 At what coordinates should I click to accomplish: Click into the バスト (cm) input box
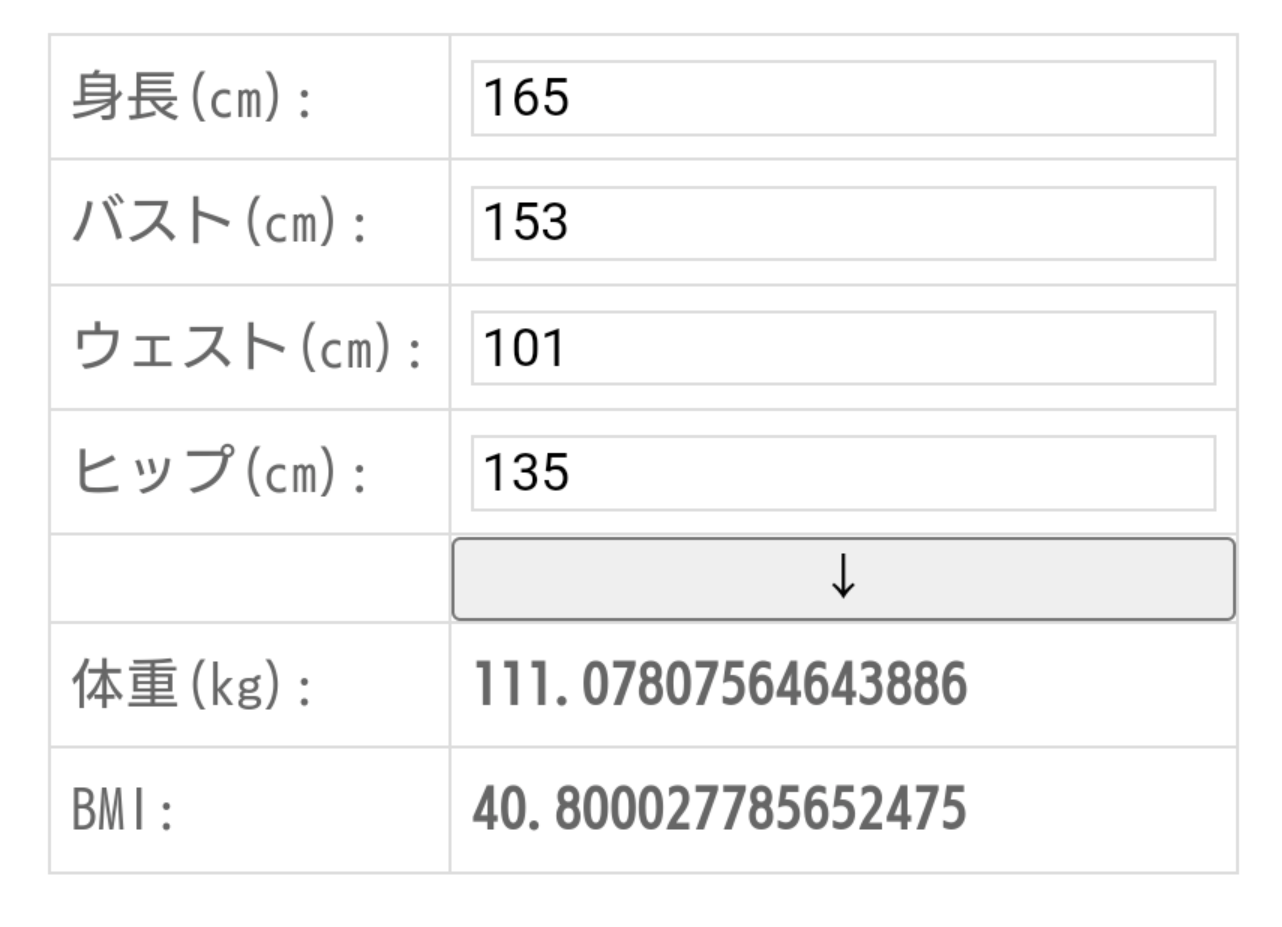point(843,223)
